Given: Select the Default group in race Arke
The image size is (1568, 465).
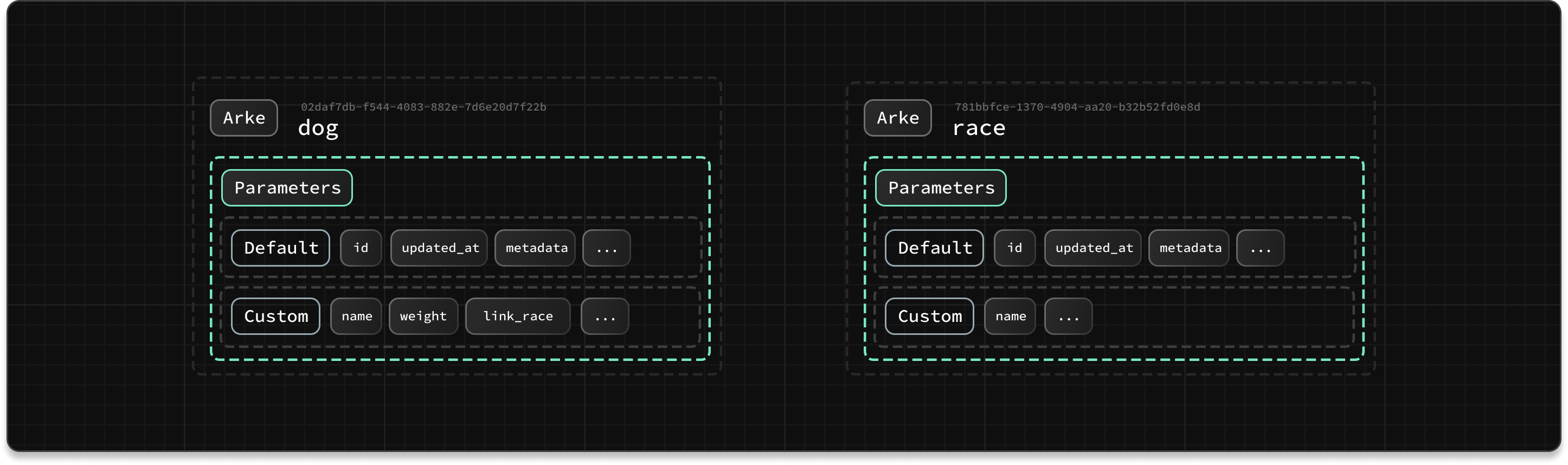Looking at the screenshot, I should (x=934, y=248).
